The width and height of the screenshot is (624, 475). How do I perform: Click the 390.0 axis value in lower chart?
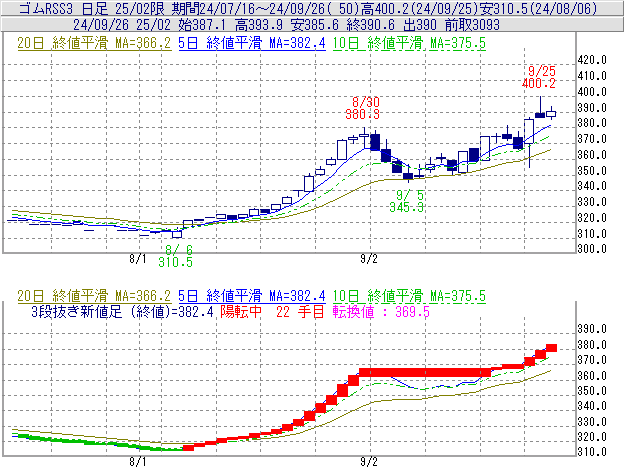coord(592,329)
